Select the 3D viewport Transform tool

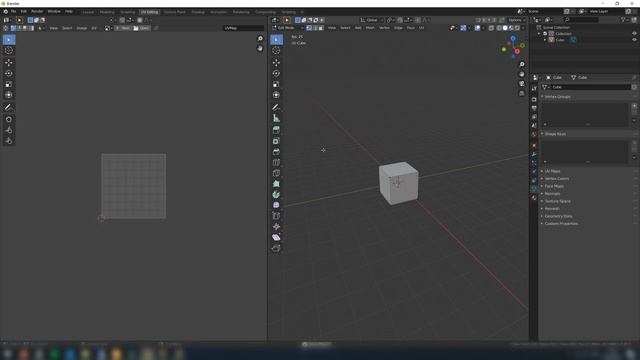pyautogui.click(x=276, y=95)
